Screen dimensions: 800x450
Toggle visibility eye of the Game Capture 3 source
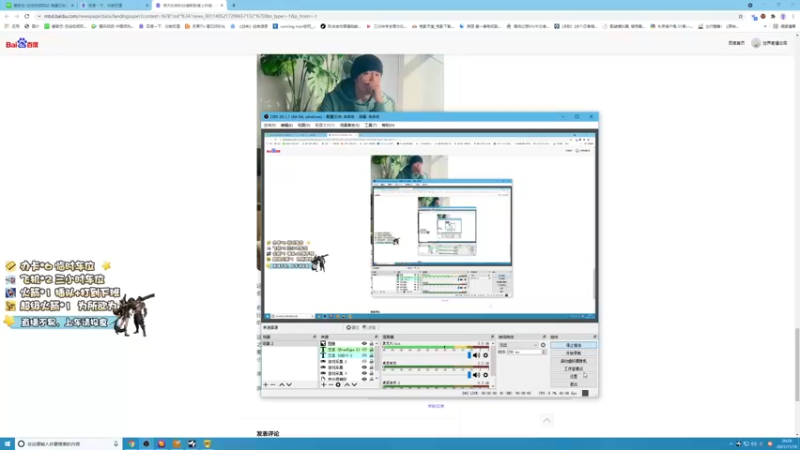click(364, 373)
